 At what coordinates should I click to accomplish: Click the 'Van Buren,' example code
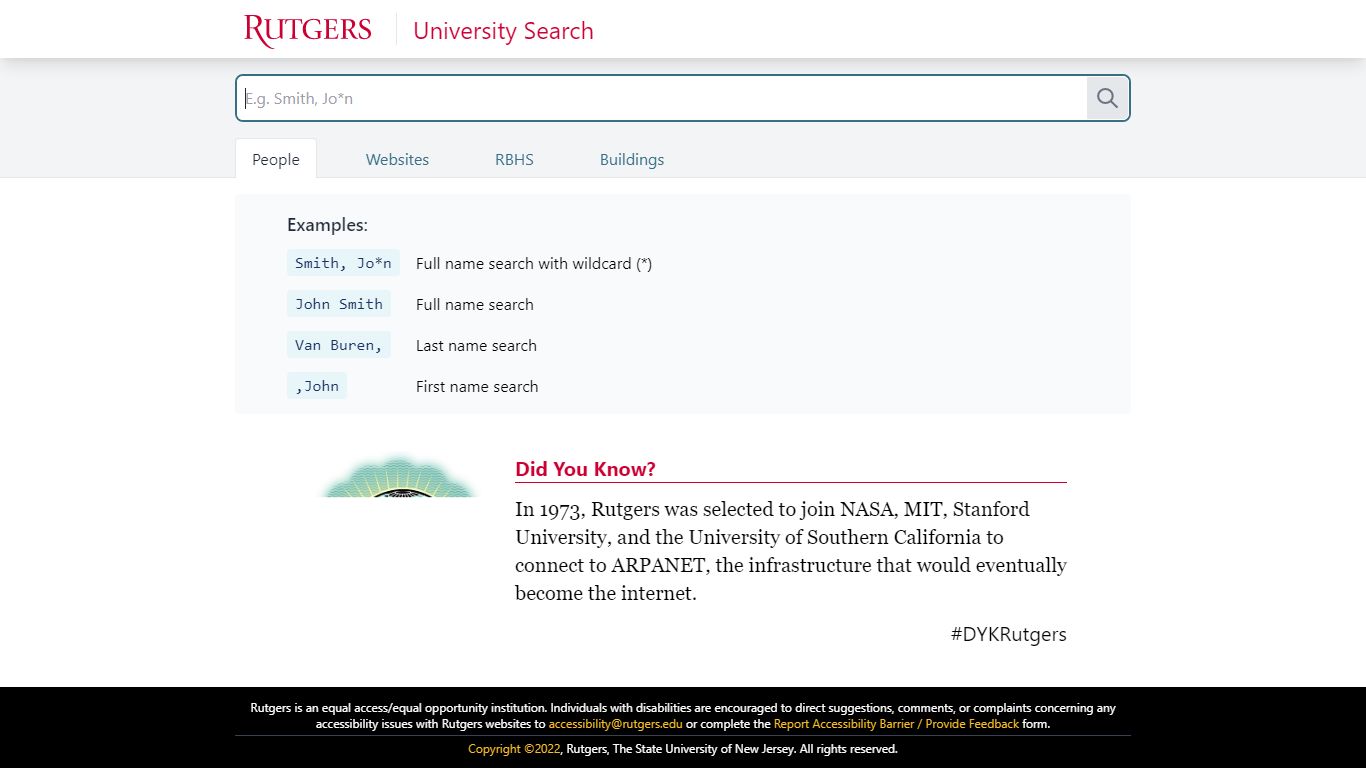tap(339, 345)
